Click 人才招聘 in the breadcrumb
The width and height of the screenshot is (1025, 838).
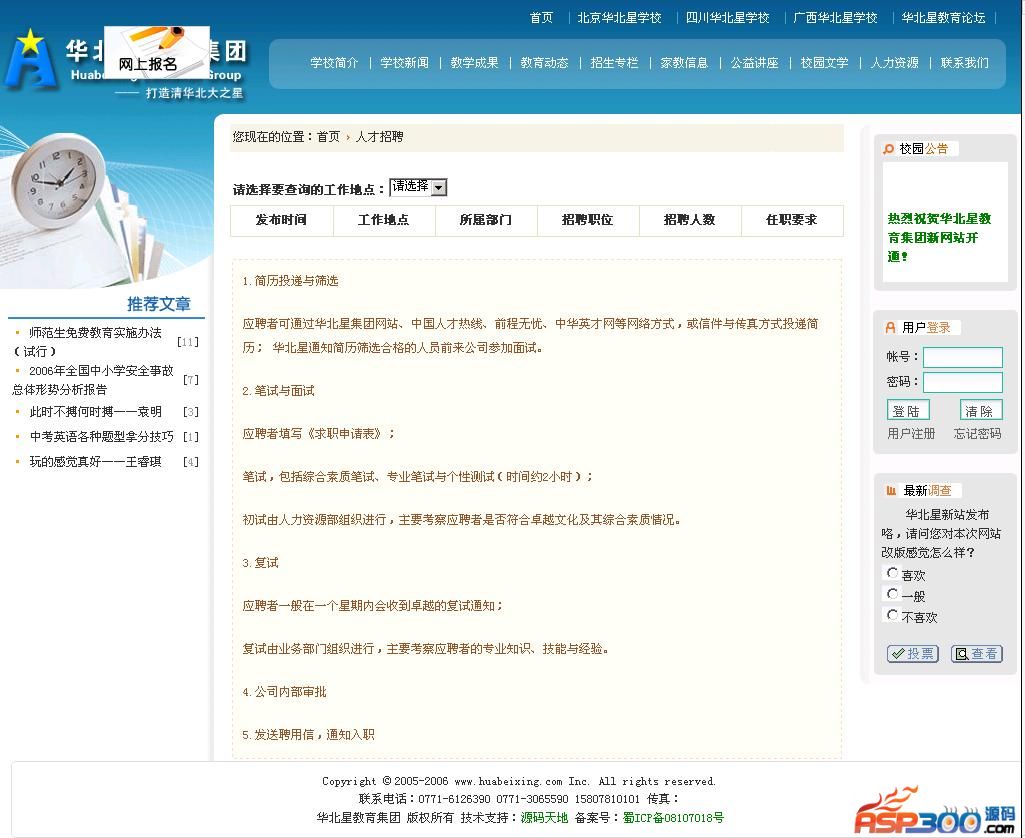(x=379, y=137)
